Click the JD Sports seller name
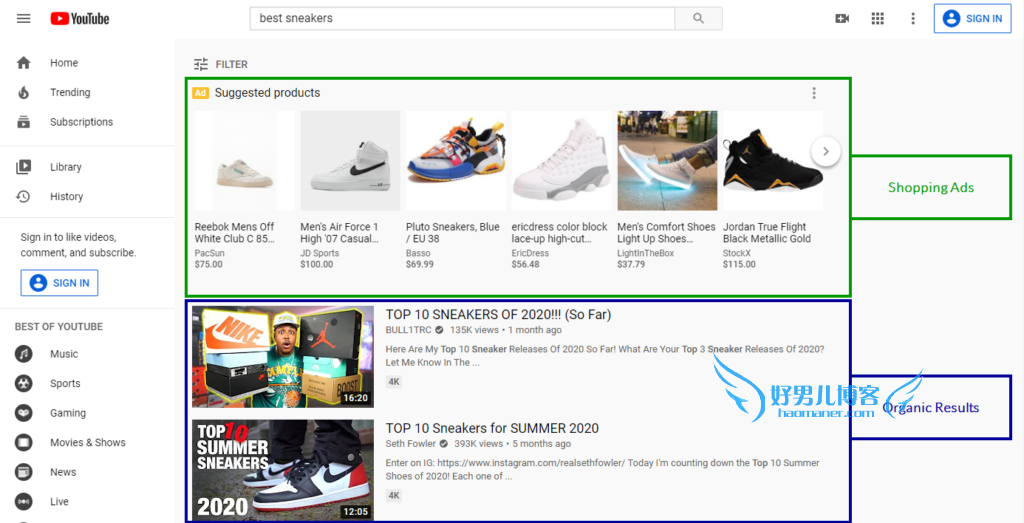Viewport: 1024px width, 523px height. click(319, 253)
